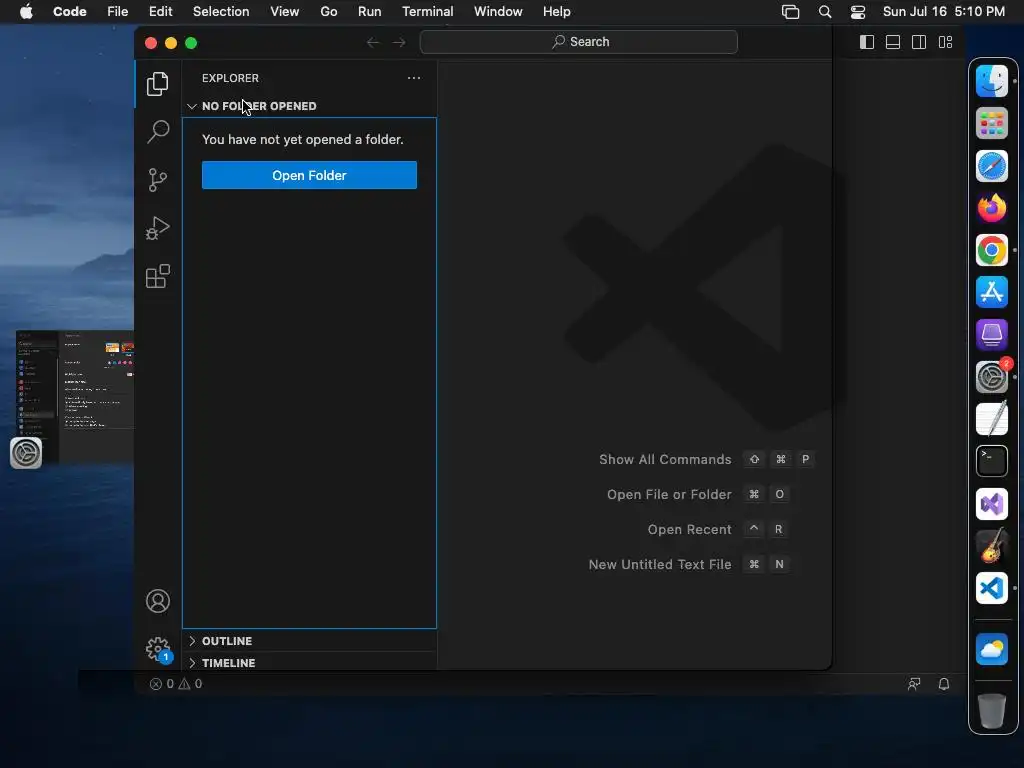Open Google Chrome from the Dock
This screenshot has width=1024, height=768.
[991, 250]
